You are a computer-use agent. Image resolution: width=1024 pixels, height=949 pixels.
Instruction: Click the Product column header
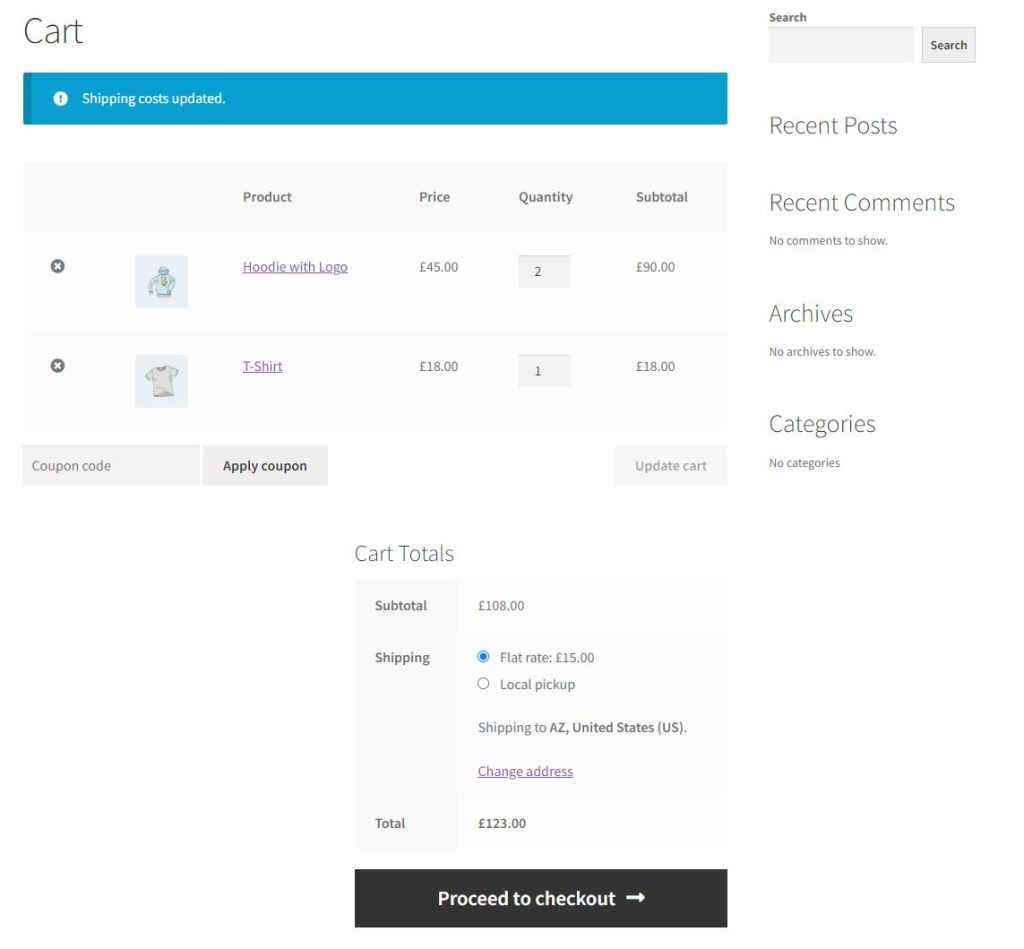coord(267,197)
